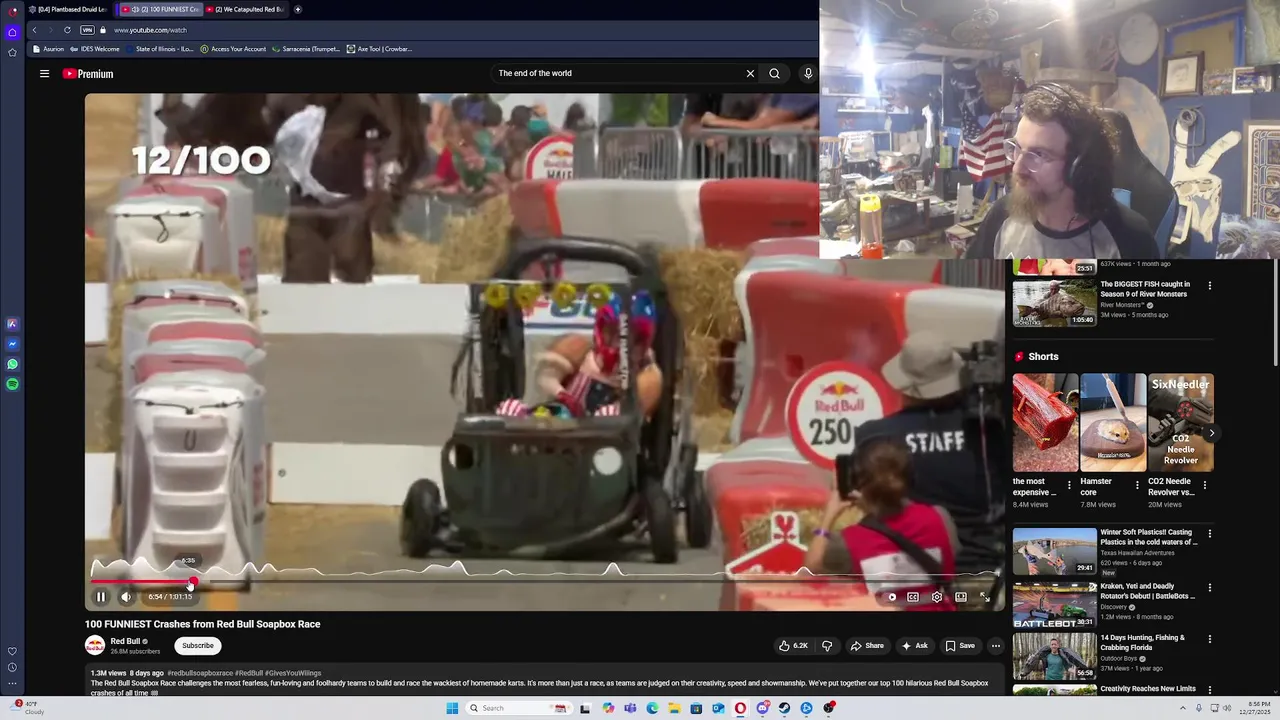Click the #redbullsoapboxrace hashtag

pos(200,673)
